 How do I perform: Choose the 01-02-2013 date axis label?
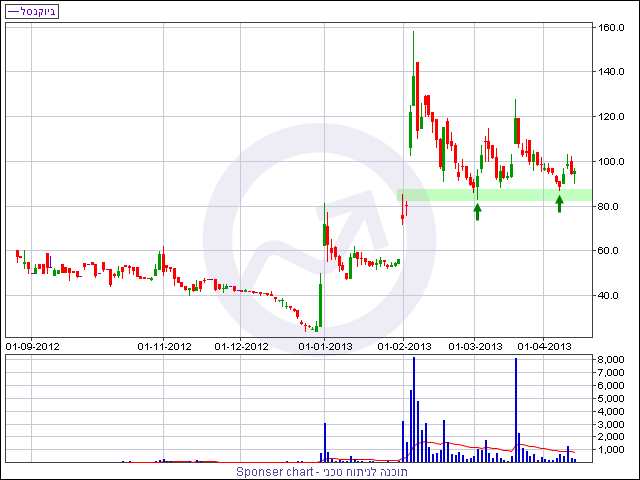pyautogui.click(x=405, y=347)
